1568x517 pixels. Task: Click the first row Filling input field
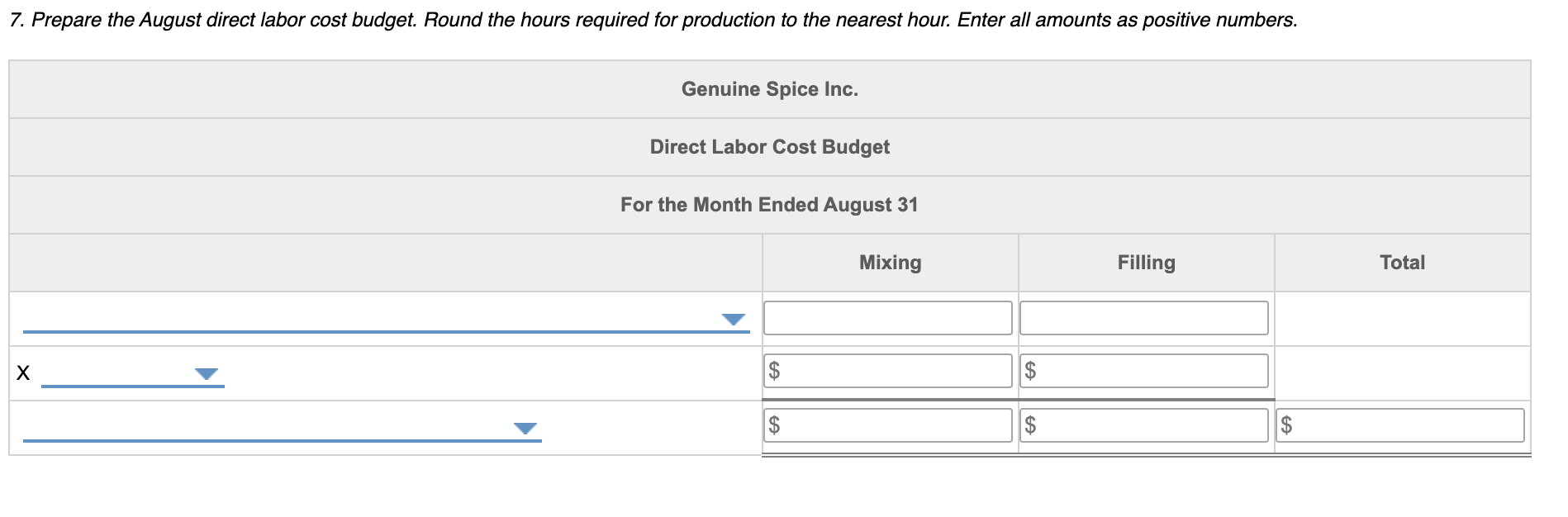point(1144,318)
